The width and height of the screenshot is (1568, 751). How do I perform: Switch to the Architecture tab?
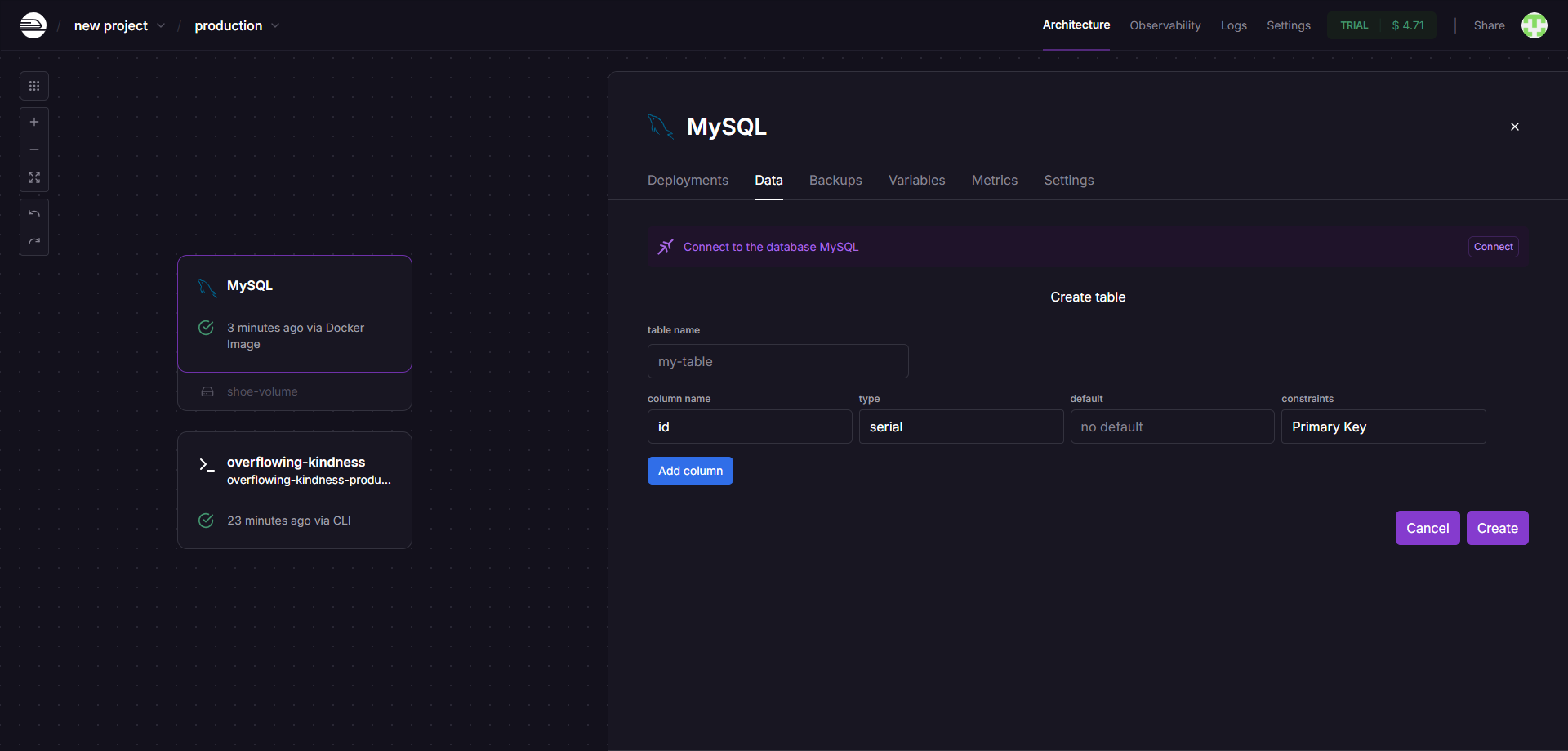(x=1076, y=25)
